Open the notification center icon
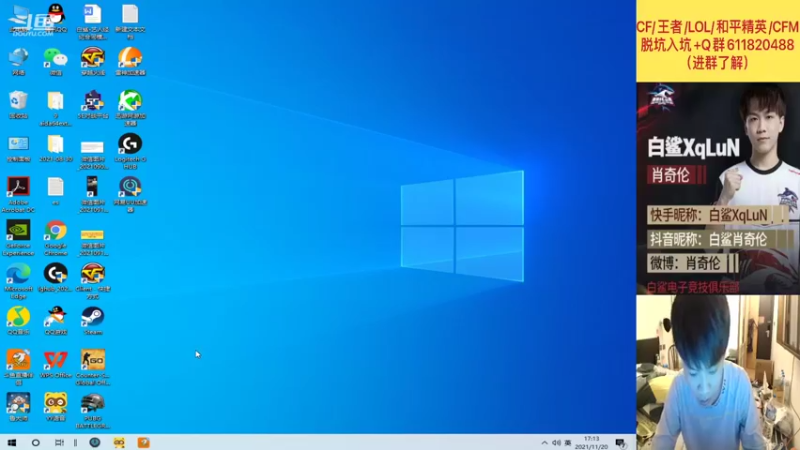 pyautogui.click(x=621, y=443)
